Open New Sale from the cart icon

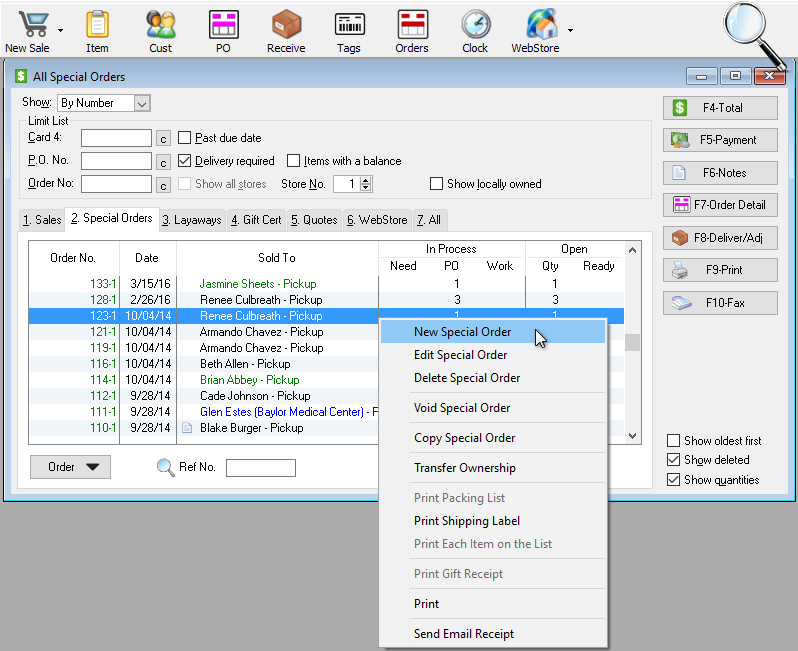click(28, 25)
